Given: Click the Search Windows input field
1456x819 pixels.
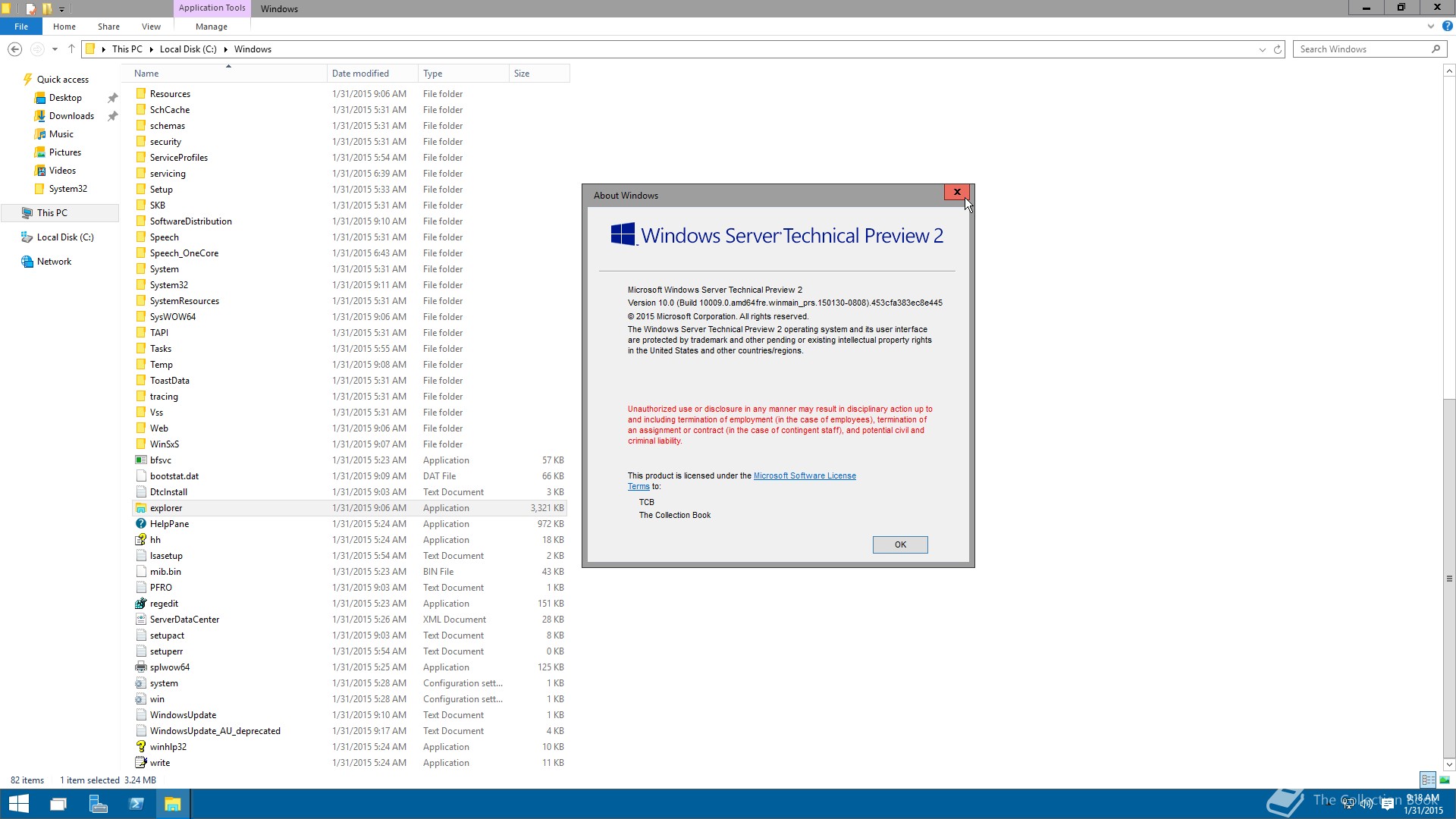Looking at the screenshot, I should 1362,49.
